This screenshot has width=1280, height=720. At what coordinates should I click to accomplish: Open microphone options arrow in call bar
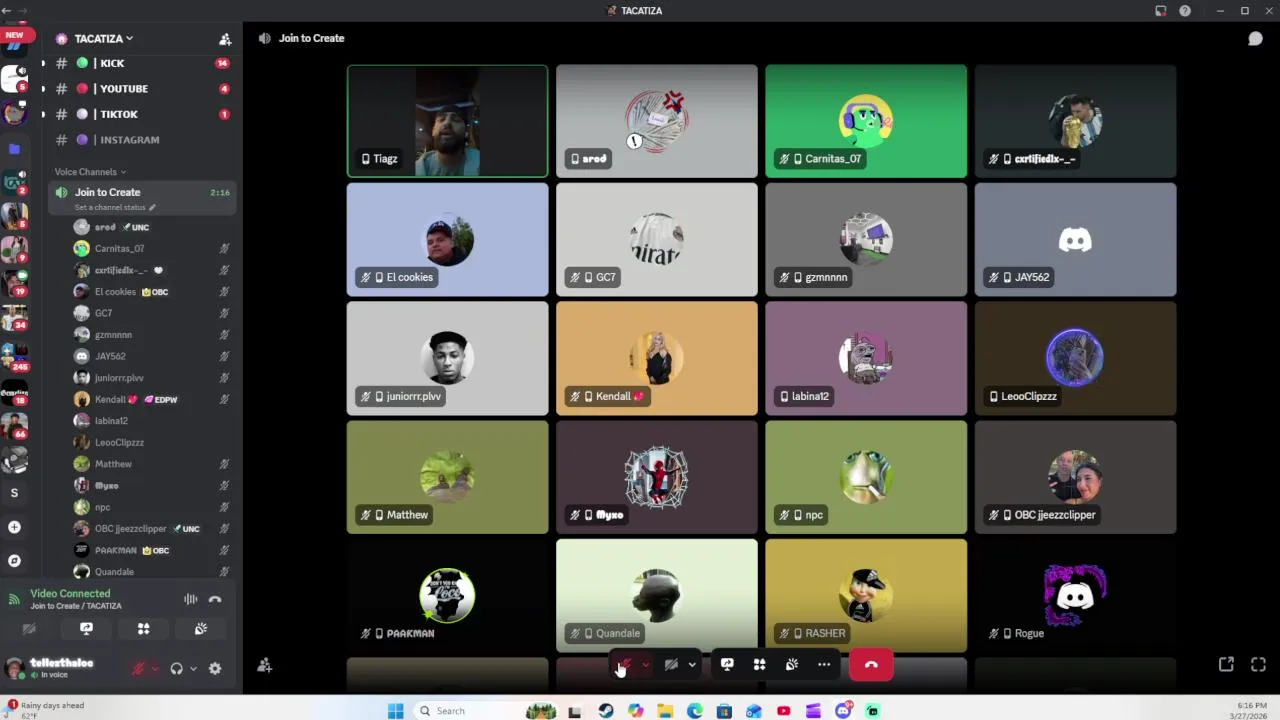click(646, 664)
